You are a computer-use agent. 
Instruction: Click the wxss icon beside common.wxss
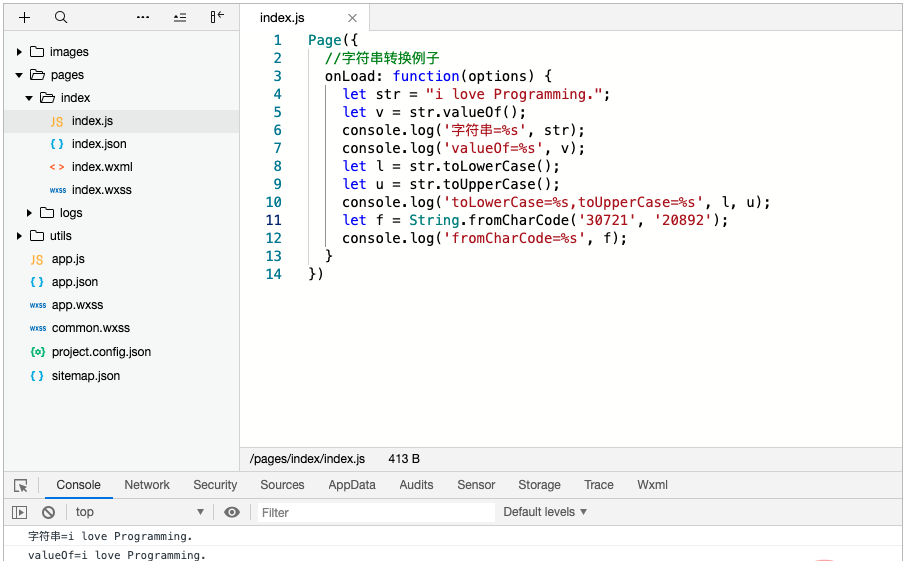(x=38, y=328)
